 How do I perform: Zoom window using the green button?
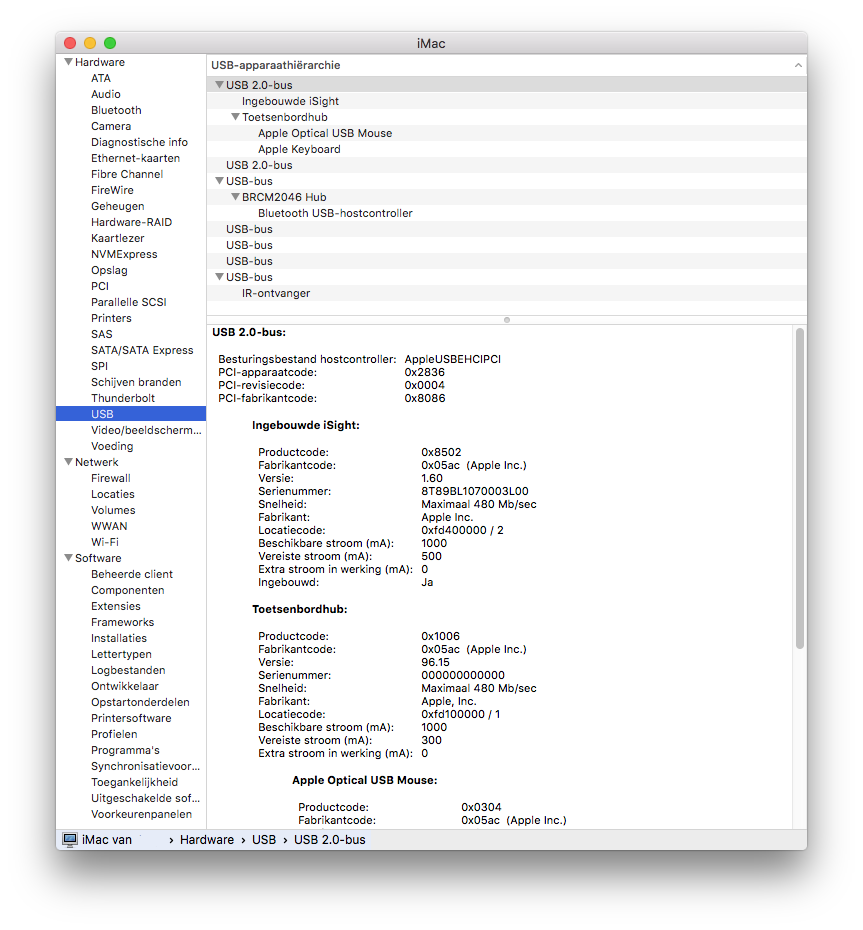tap(110, 43)
